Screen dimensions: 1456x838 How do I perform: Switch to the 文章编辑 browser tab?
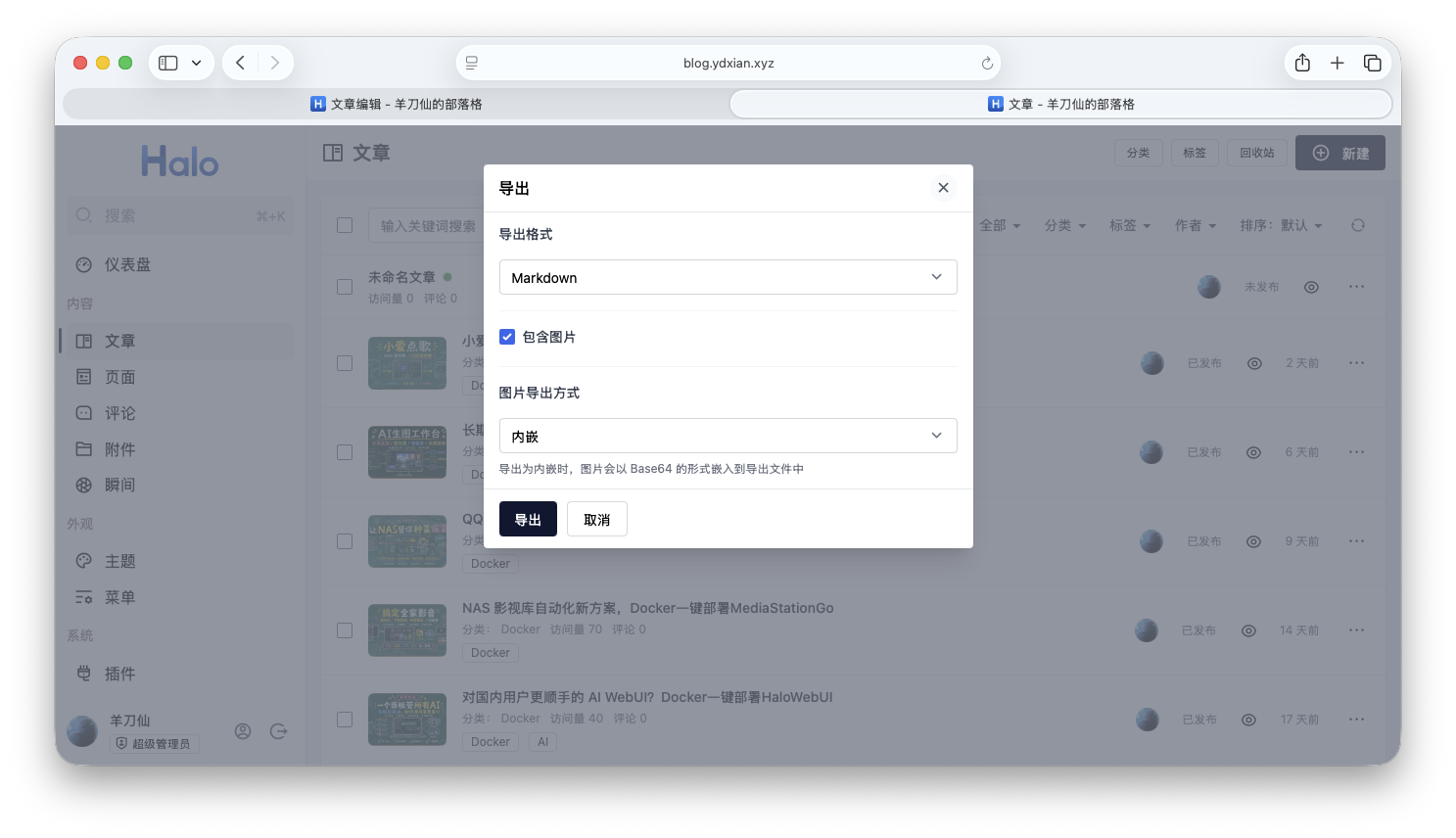click(397, 104)
